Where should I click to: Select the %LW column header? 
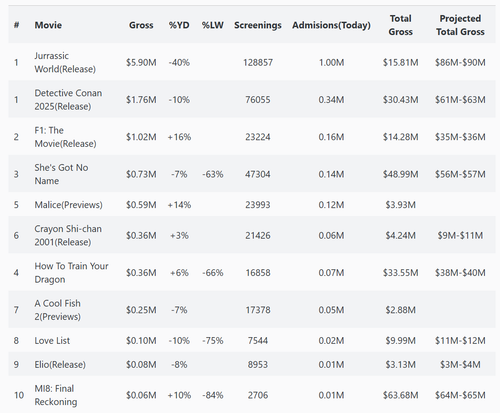(x=213, y=25)
